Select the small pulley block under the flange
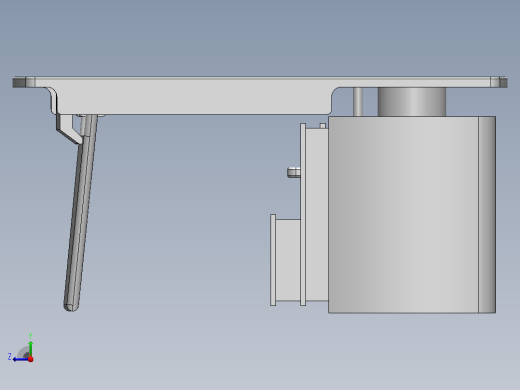Image resolution: width=520 pixels, height=390 pixels. (x=285, y=260)
